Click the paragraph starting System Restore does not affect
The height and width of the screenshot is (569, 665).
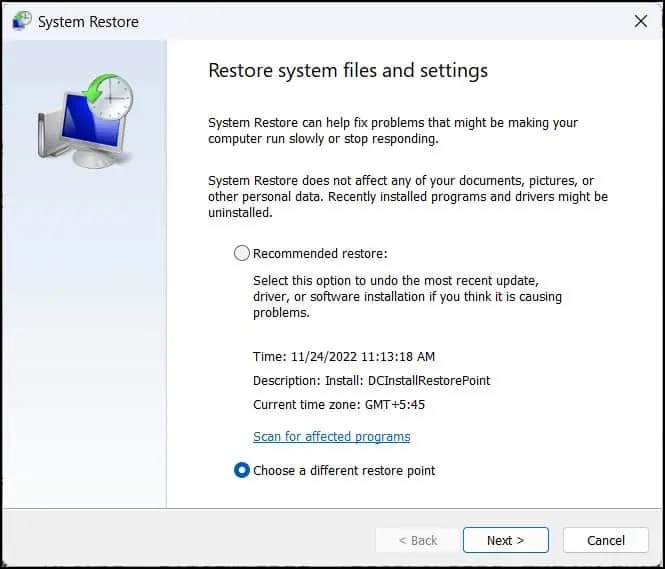[x=407, y=197]
